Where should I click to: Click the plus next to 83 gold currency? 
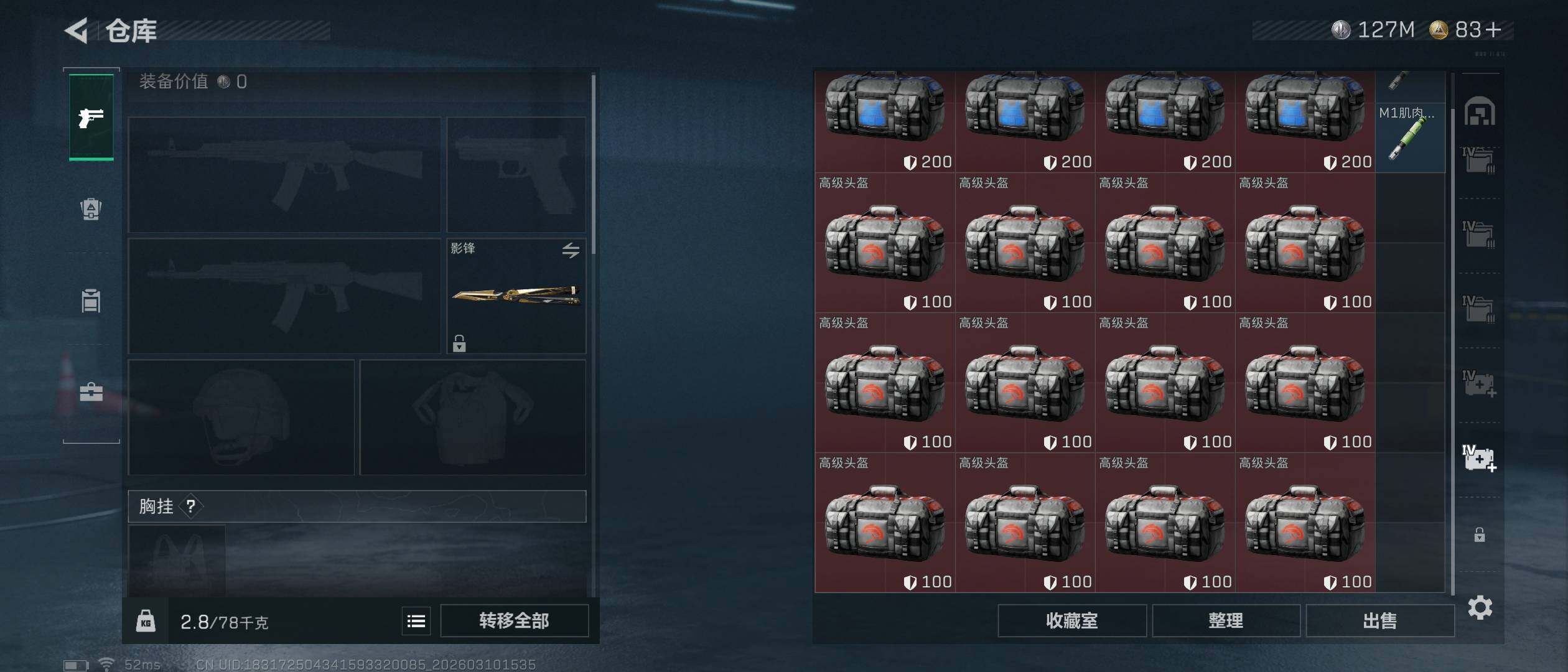1493,29
